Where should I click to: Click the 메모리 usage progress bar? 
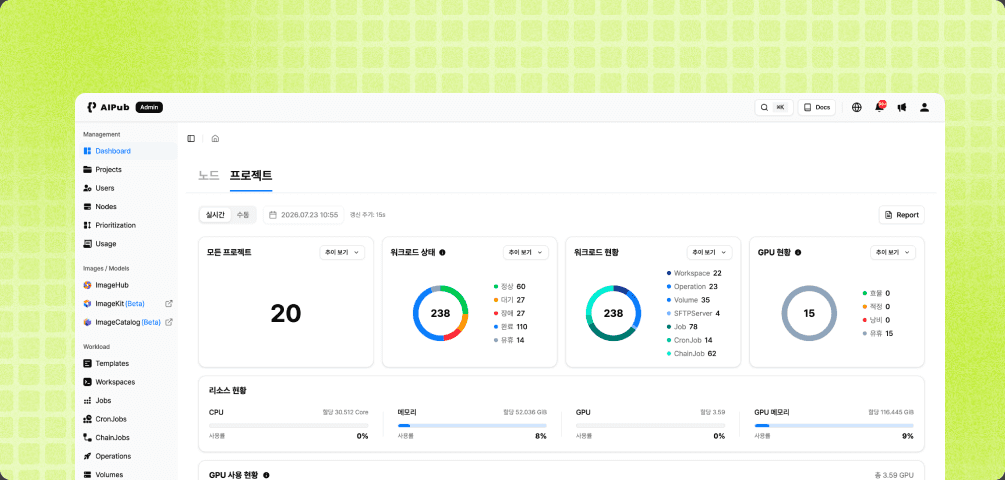tap(472, 426)
